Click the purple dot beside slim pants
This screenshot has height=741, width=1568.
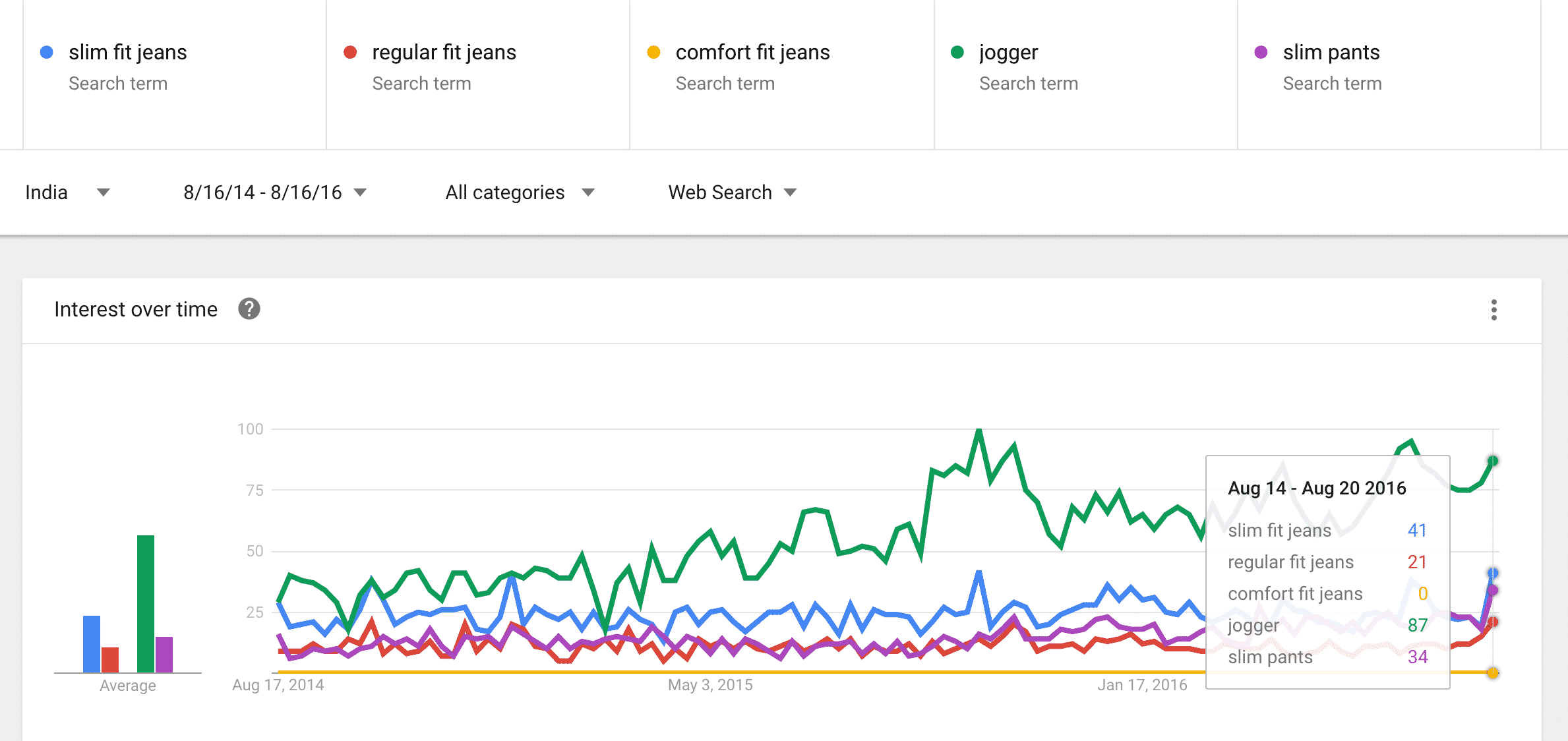click(x=1261, y=53)
